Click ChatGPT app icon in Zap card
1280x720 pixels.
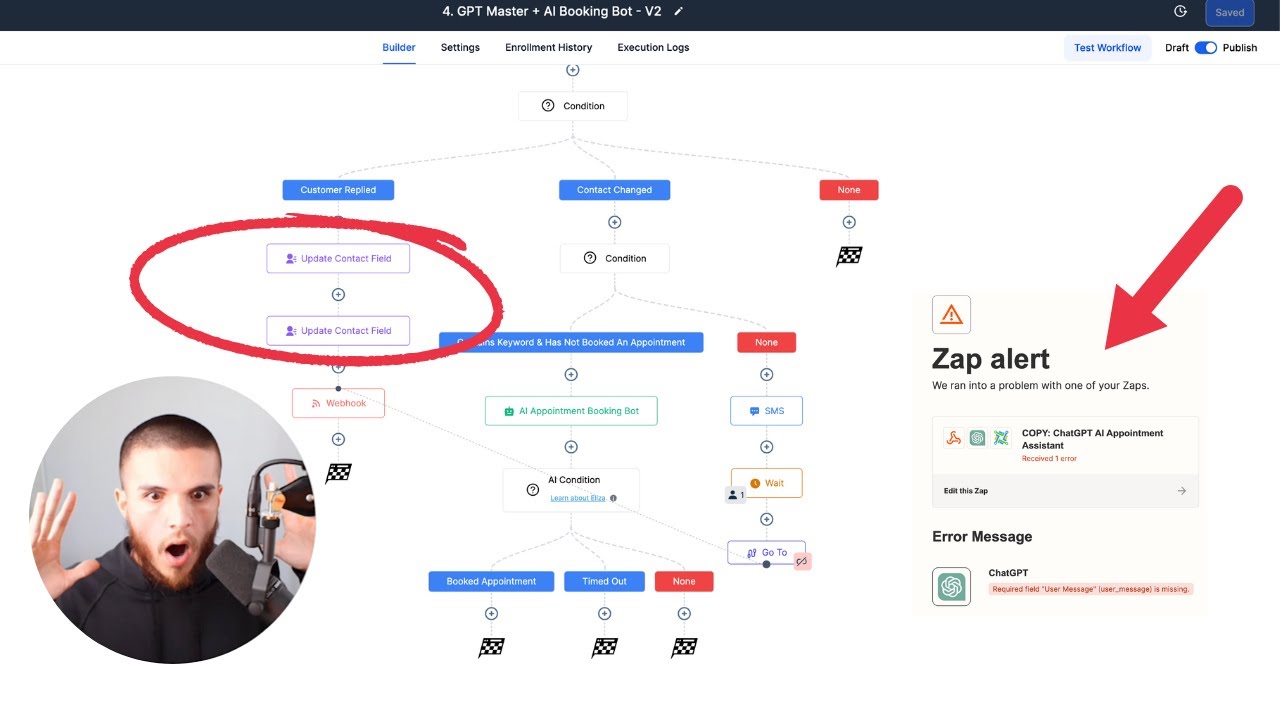tap(977, 438)
